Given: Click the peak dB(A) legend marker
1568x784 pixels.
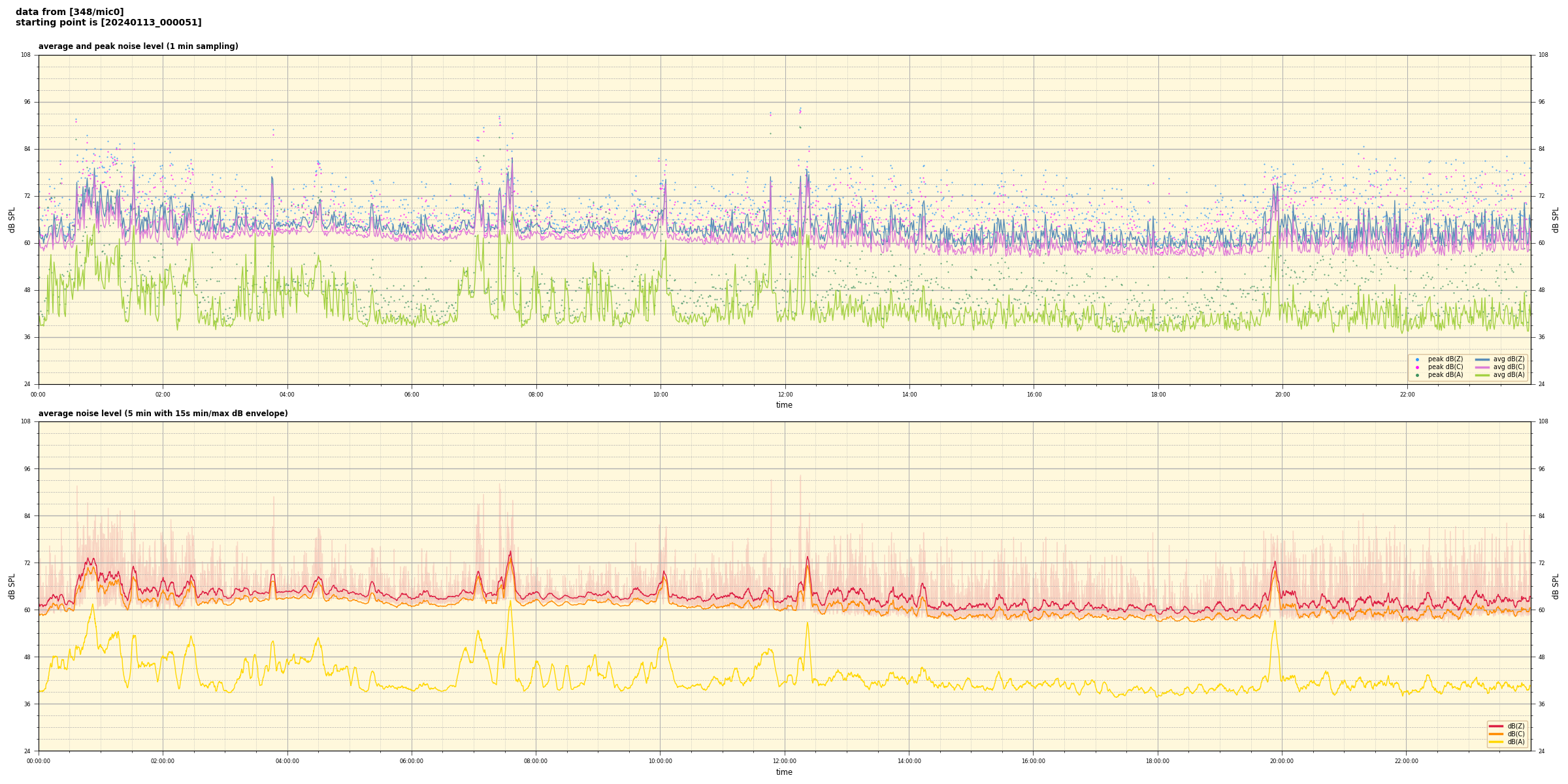Looking at the screenshot, I should coord(1417,375).
